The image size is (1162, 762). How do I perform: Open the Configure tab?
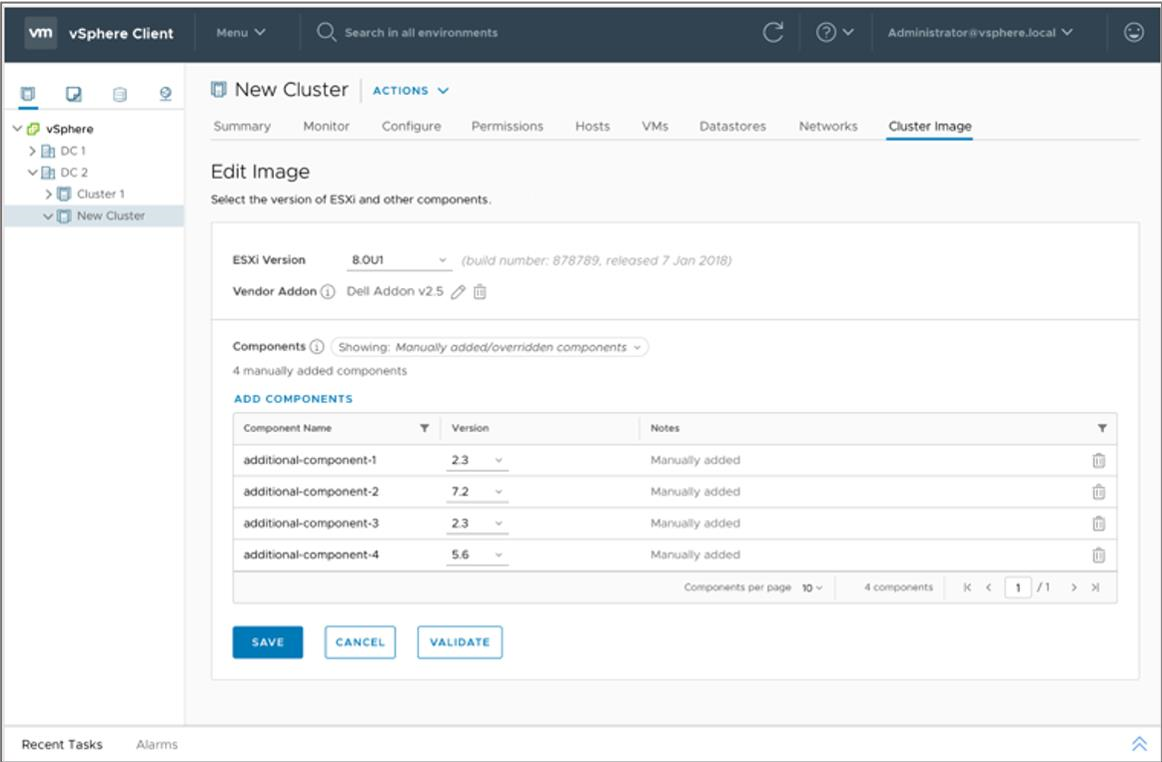411,127
